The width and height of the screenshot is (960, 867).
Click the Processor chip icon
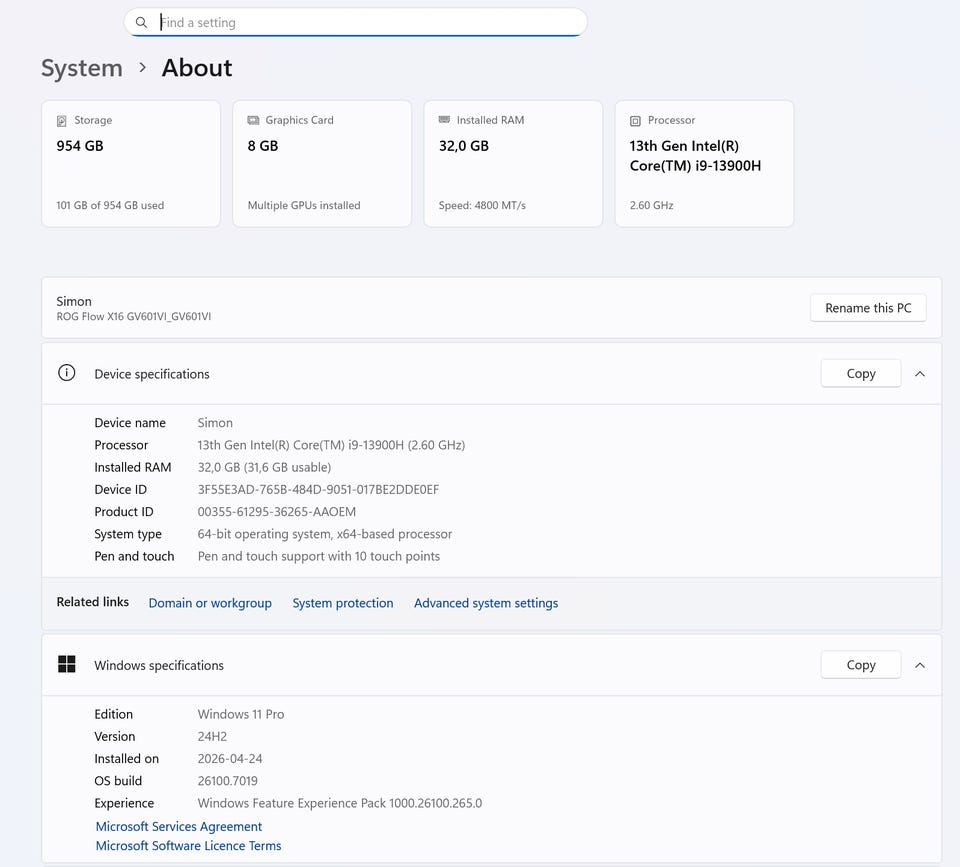pyautogui.click(x=635, y=120)
